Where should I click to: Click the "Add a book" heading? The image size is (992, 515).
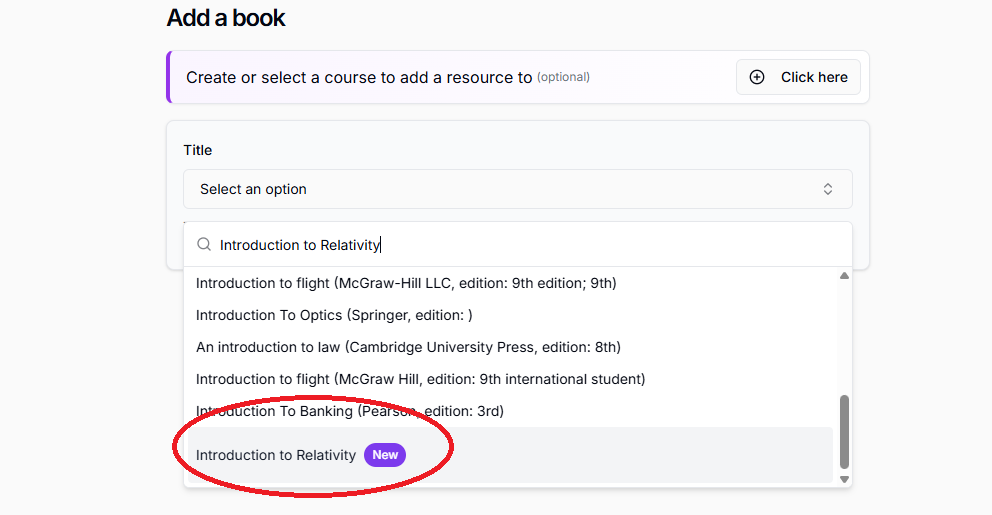(226, 18)
